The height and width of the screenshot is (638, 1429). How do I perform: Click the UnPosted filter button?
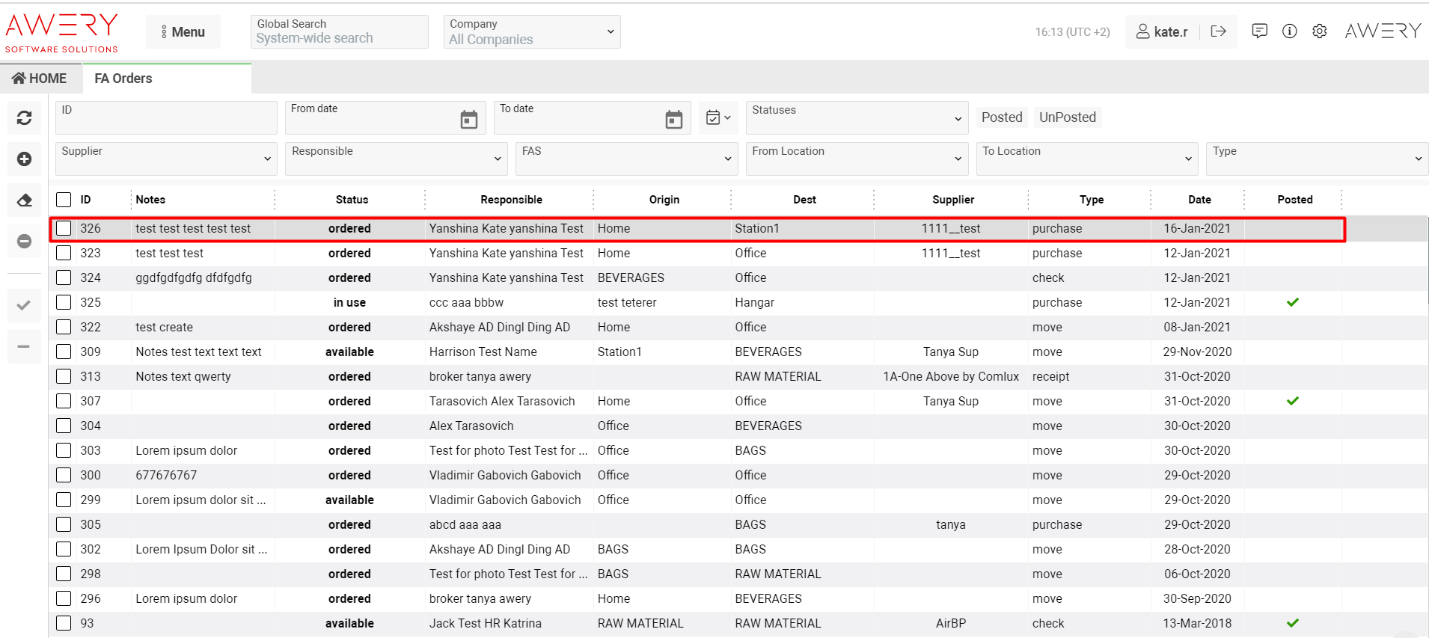pyautogui.click(x=1067, y=117)
